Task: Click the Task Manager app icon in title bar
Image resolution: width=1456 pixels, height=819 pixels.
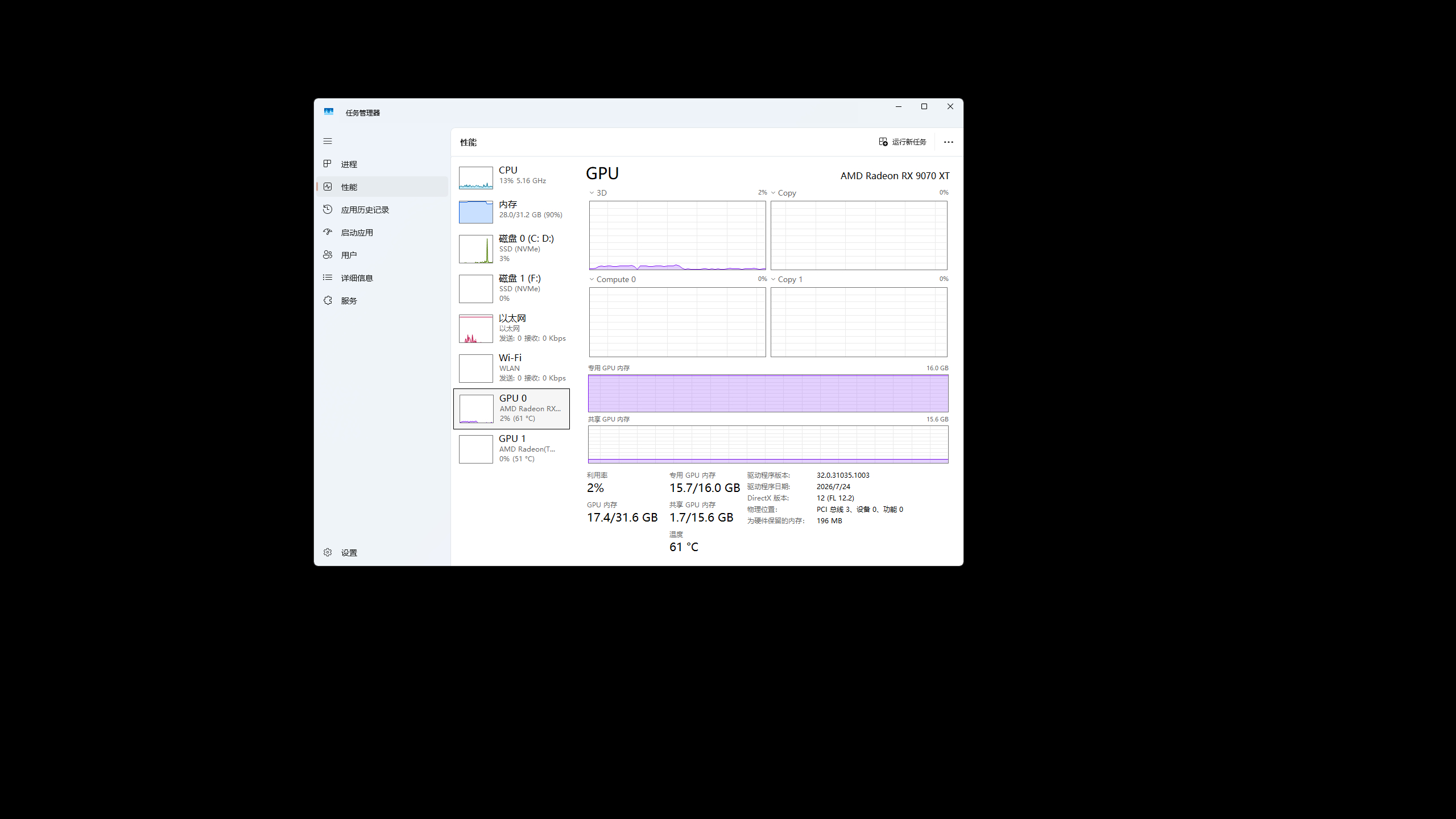Action: click(x=329, y=112)
